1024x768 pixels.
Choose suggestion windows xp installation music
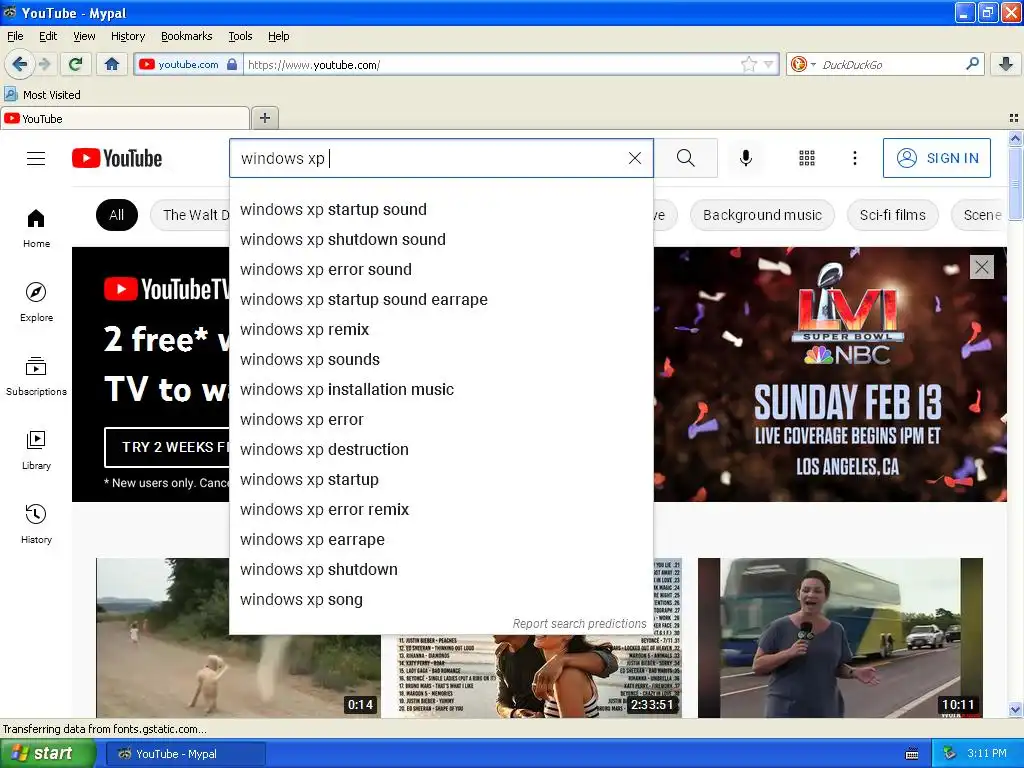click(x=441, y=390)
